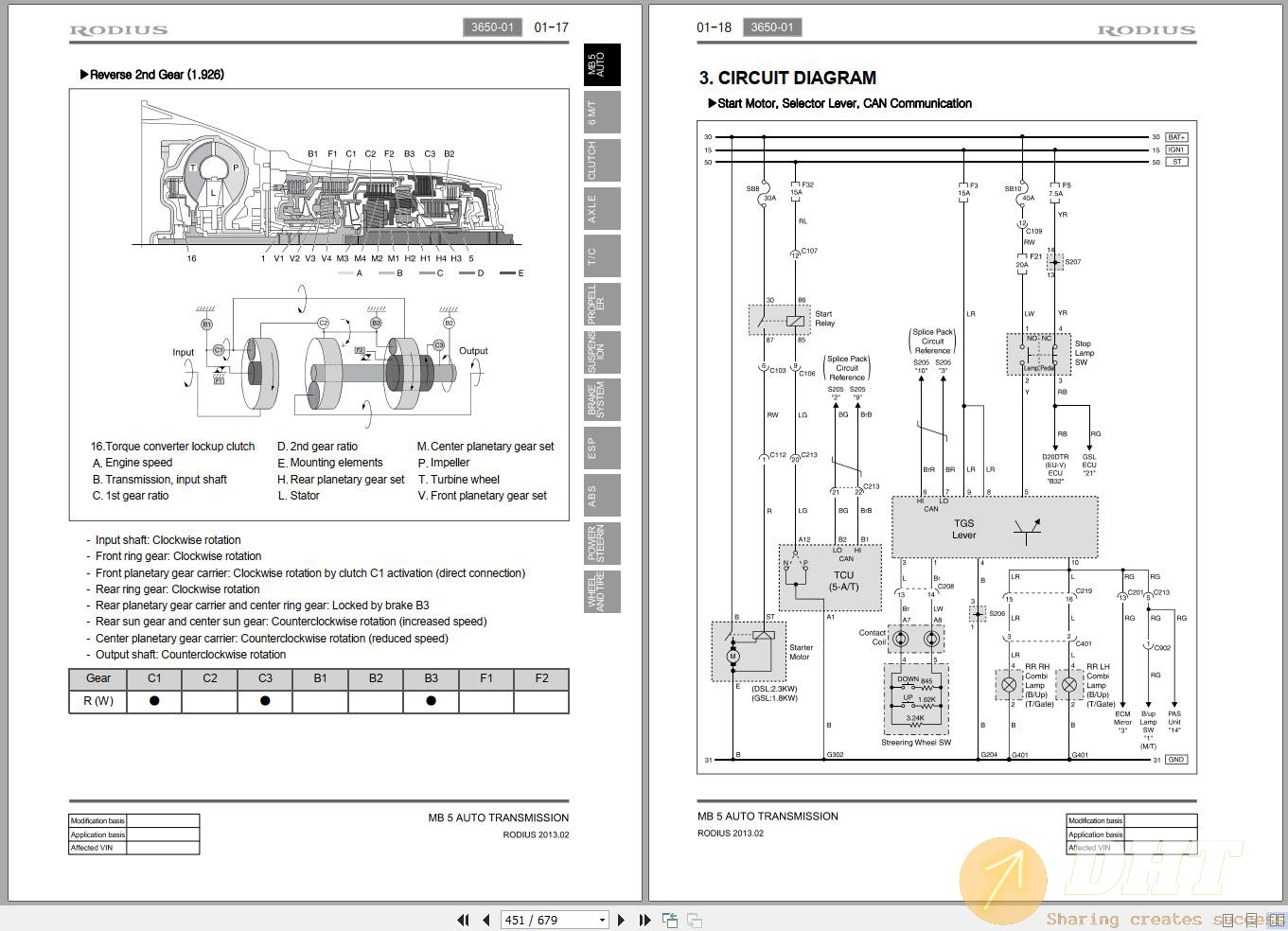1288x931 pixels.
Task: Open the SUSPENSION section tab
Action: click(602, 352)
